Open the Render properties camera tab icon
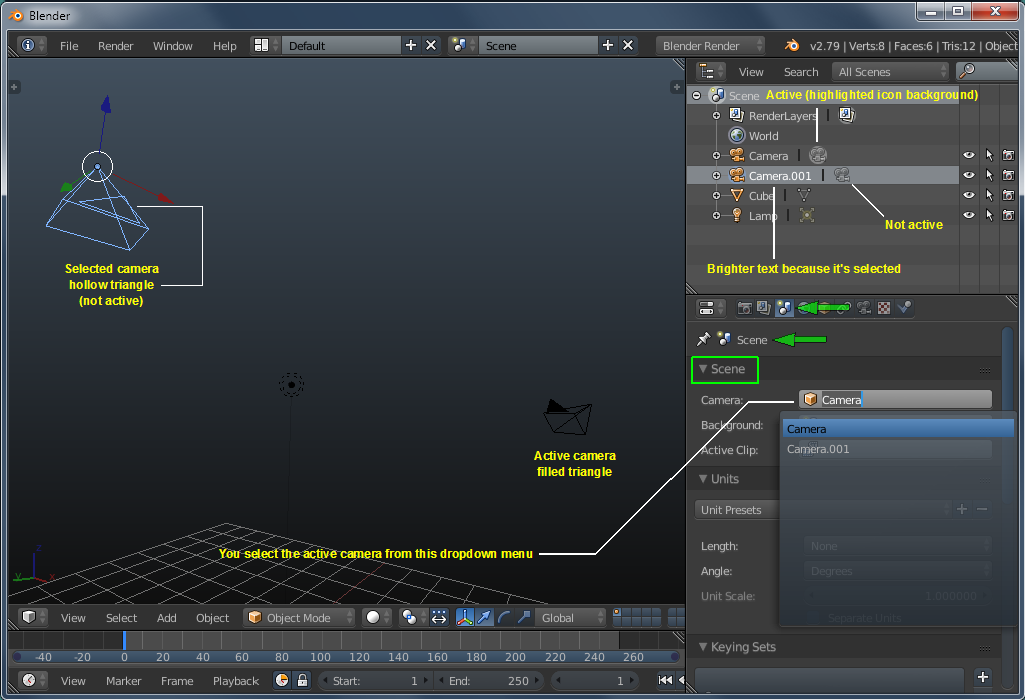1025x700 pixels. point(744,308)
